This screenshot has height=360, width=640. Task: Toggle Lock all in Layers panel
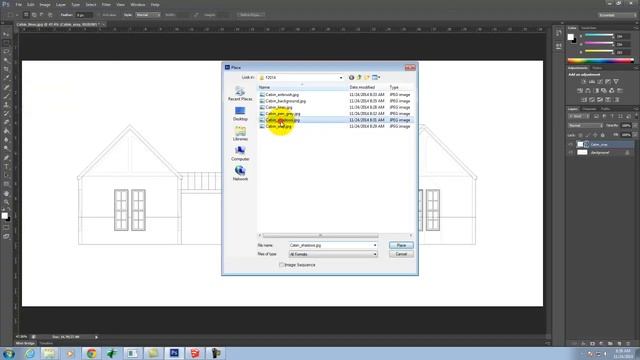[x=603, y=135]
